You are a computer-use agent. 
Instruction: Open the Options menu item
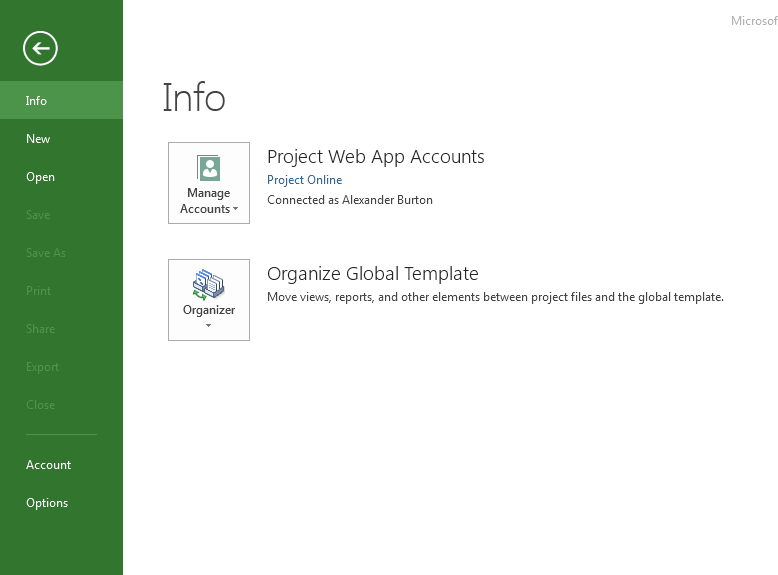coord(62,503)
